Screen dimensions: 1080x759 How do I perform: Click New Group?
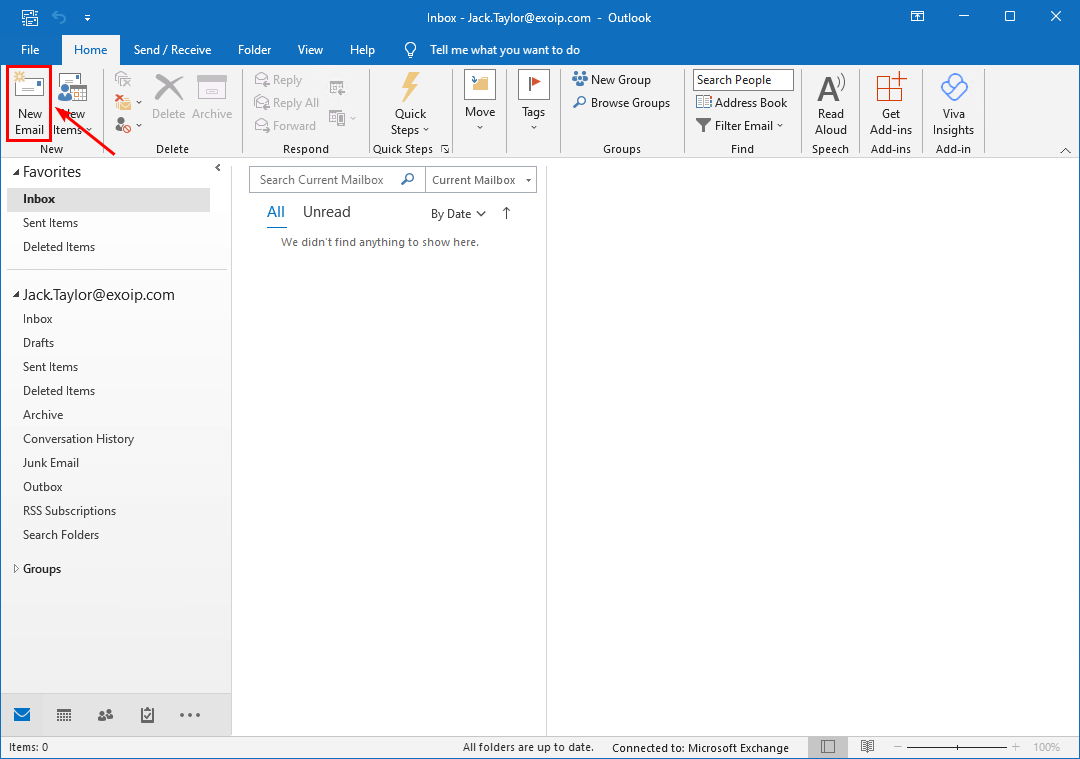[x=612, y=80]
